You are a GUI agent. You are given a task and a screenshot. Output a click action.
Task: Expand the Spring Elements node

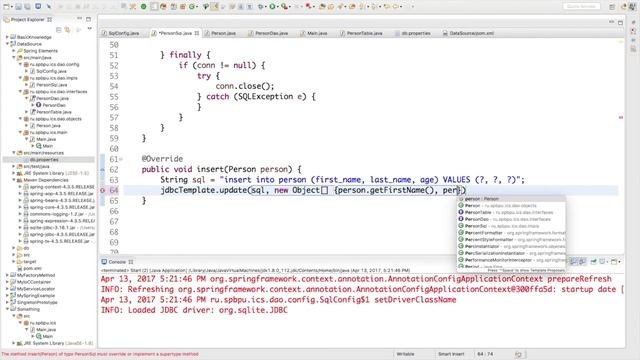click(13, 51)
